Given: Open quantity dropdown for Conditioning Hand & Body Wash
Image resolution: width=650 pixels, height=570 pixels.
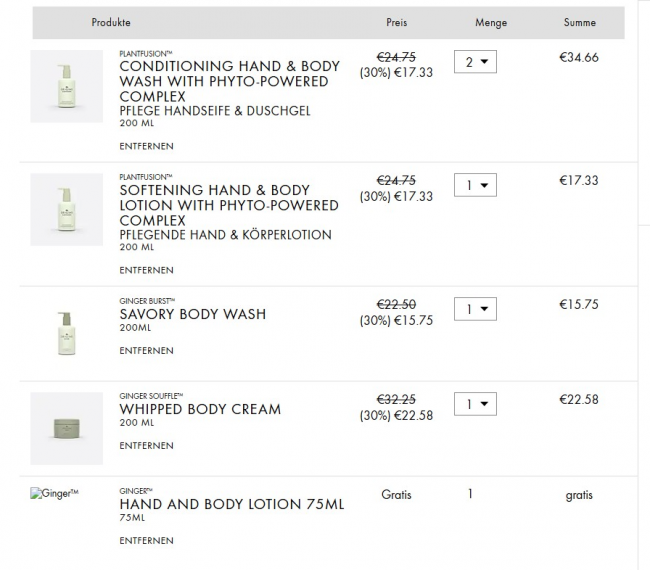Looking at the screenshot, I should coord(475,62).
